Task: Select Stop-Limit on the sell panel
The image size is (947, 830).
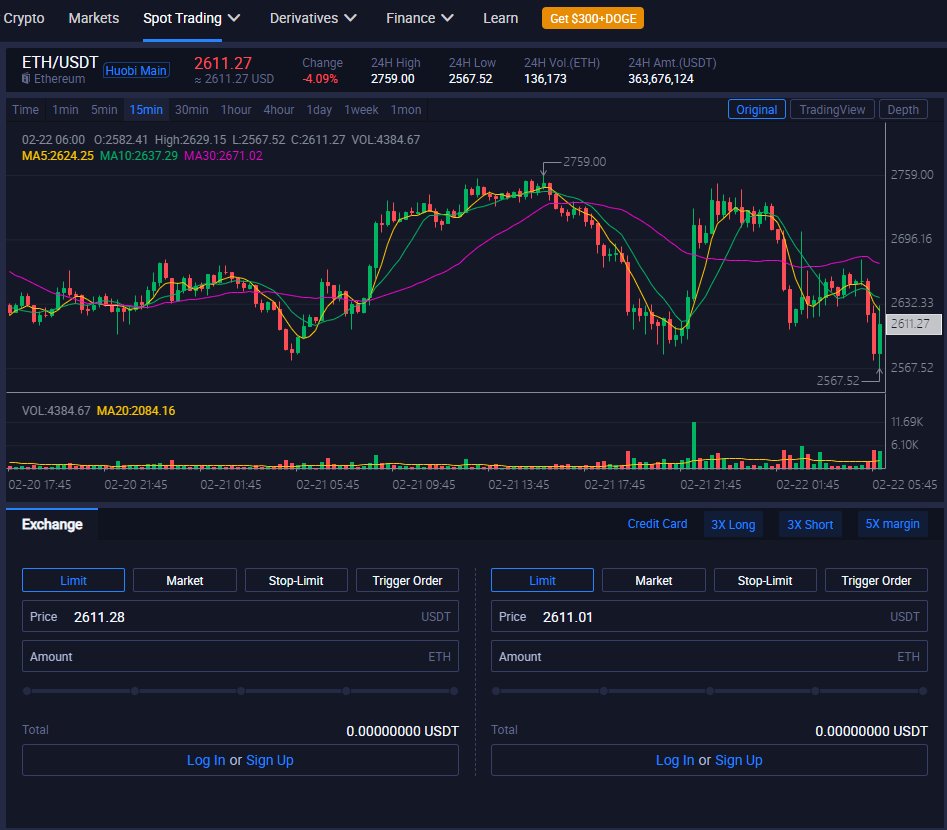Action: [x=765, y=580]
